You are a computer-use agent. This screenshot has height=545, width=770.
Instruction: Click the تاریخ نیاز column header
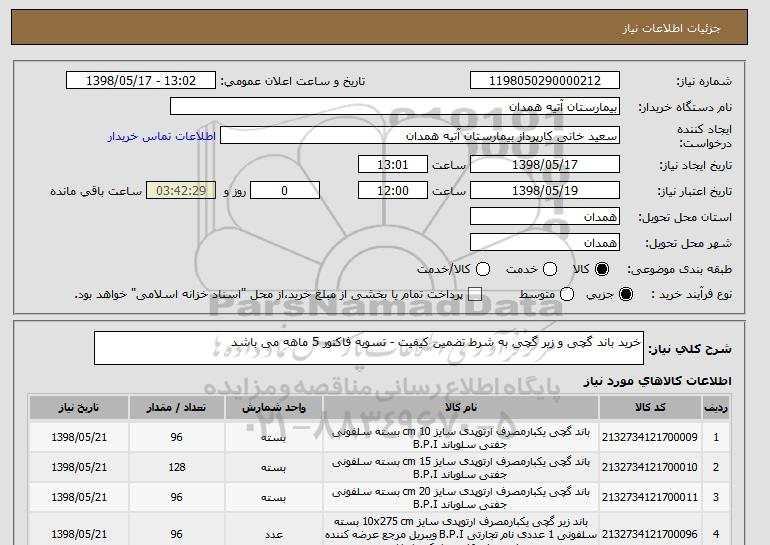(79, 408)
